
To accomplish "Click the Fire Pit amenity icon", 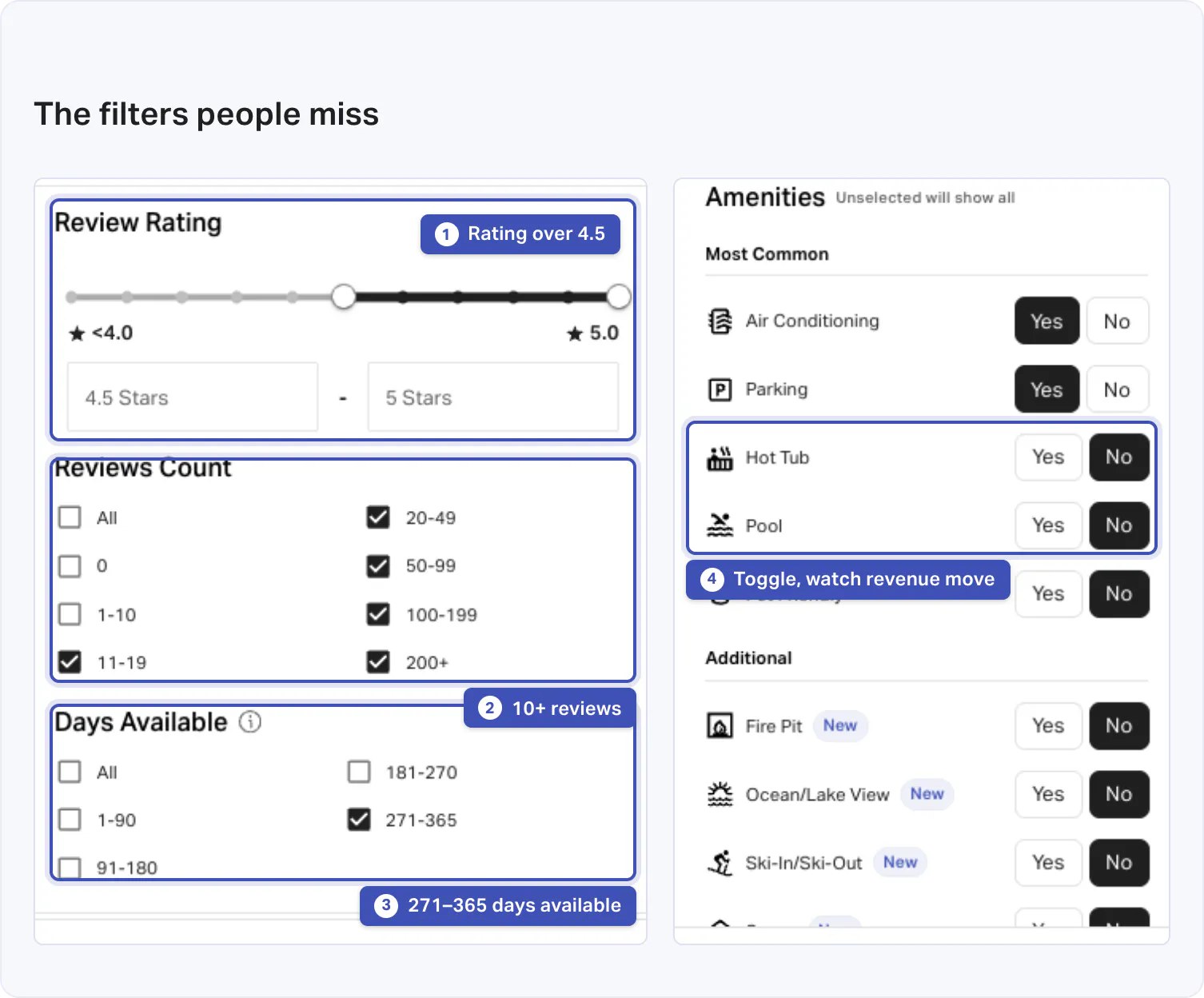I will pos(720,726).
